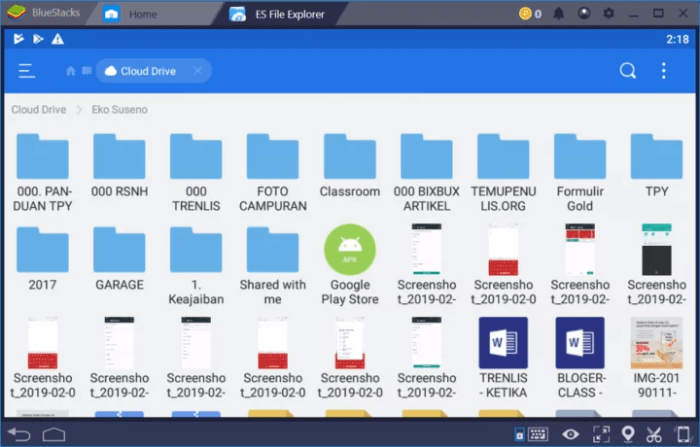Open BLOGER-CLASS Word document
The image size is (700, 447).
click(580, 358)
